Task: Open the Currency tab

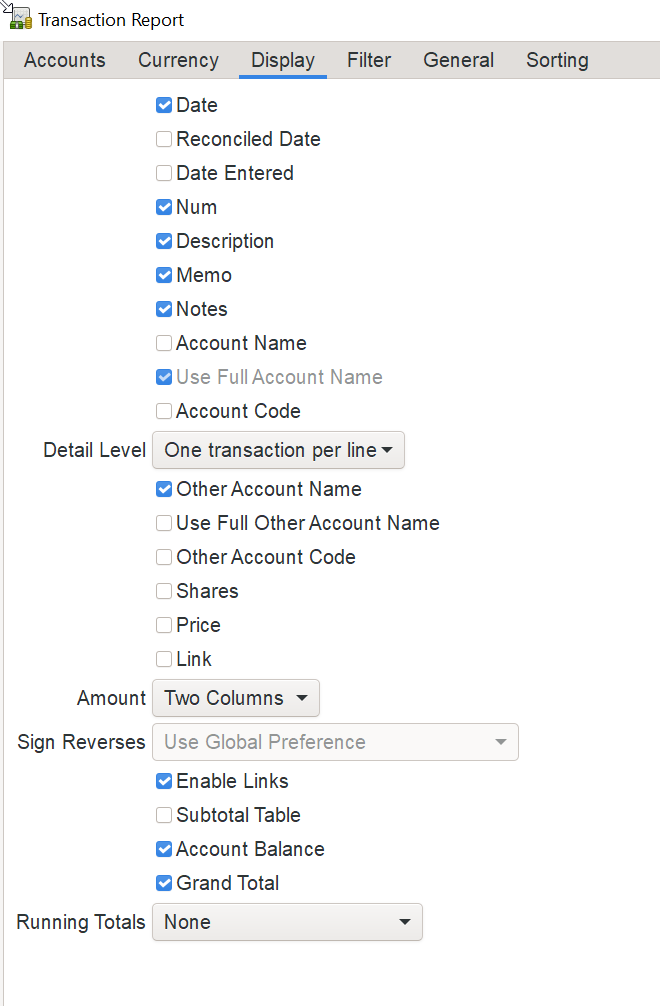Action: point(178,60)
